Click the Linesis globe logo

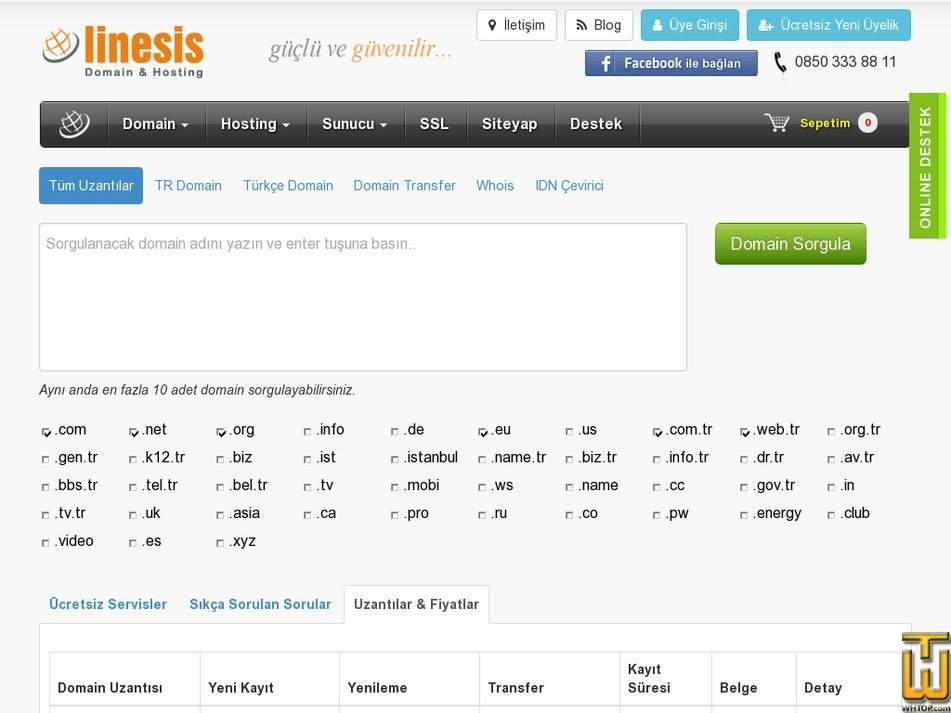60,45
